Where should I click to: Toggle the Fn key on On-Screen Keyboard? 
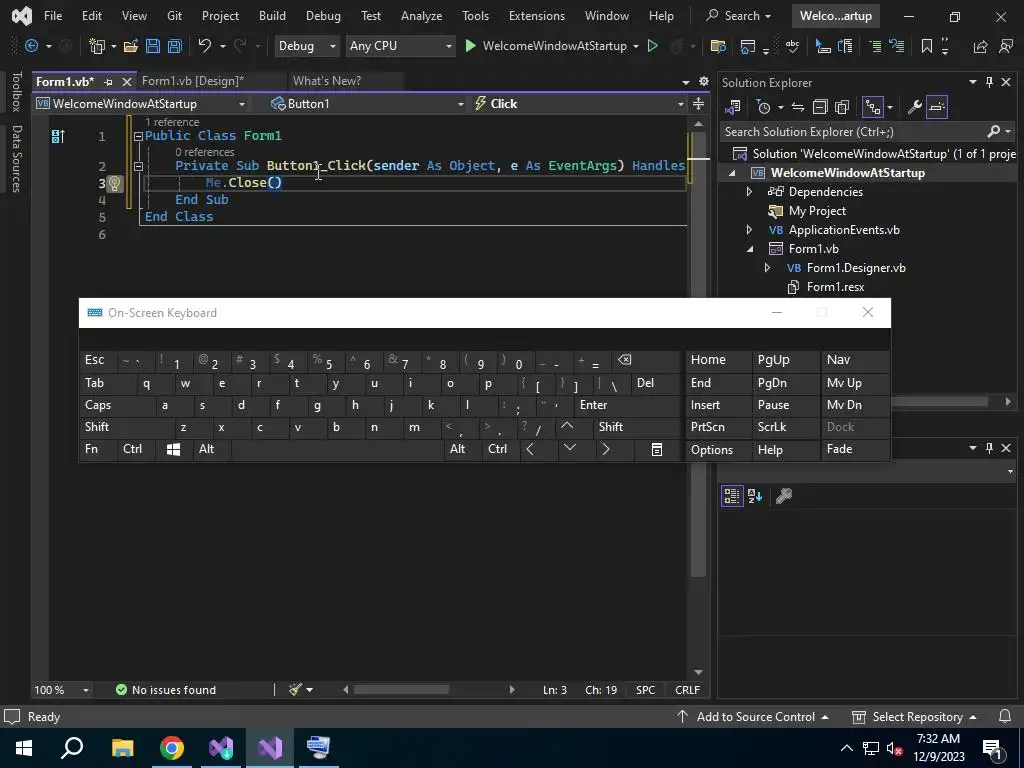[x=99, y=449]
